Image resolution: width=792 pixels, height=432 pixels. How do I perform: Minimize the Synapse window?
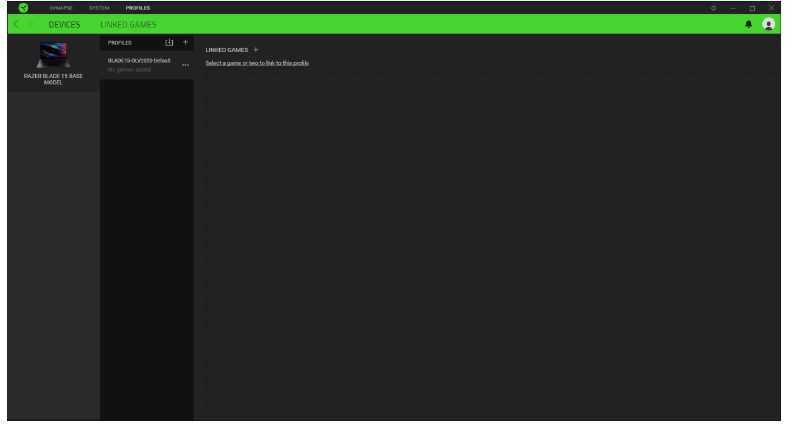point(732,8)
